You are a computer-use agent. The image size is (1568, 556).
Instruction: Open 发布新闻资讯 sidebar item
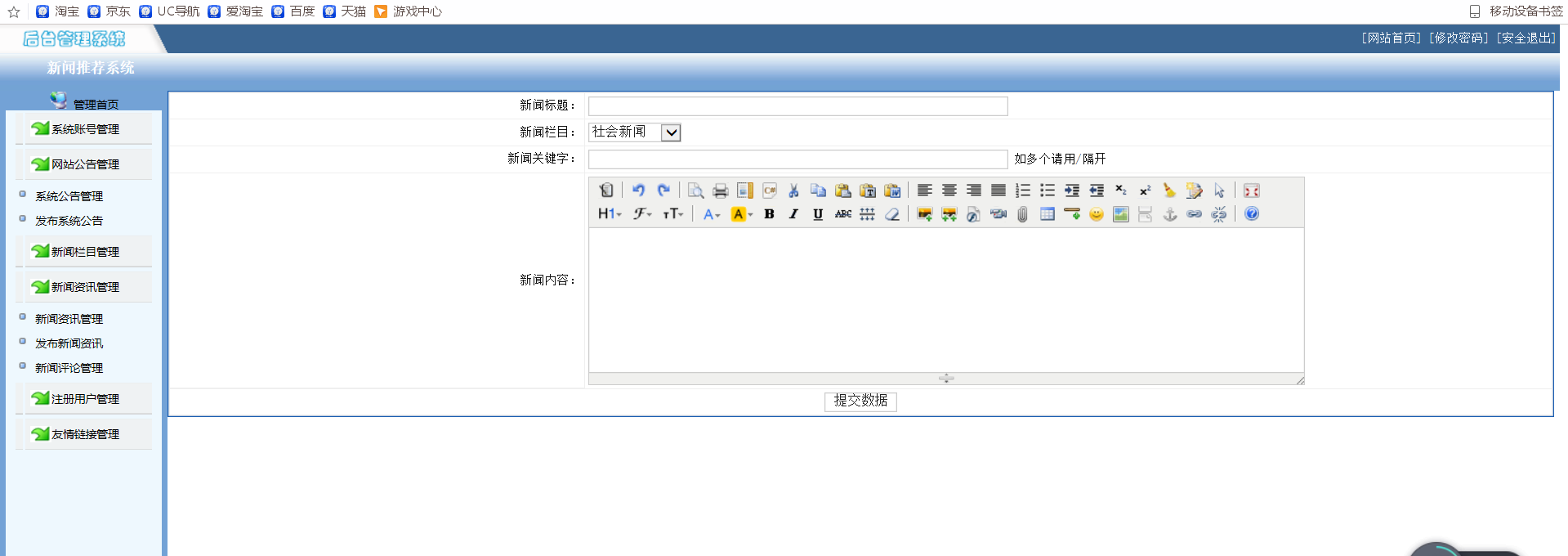pos(69,343)
